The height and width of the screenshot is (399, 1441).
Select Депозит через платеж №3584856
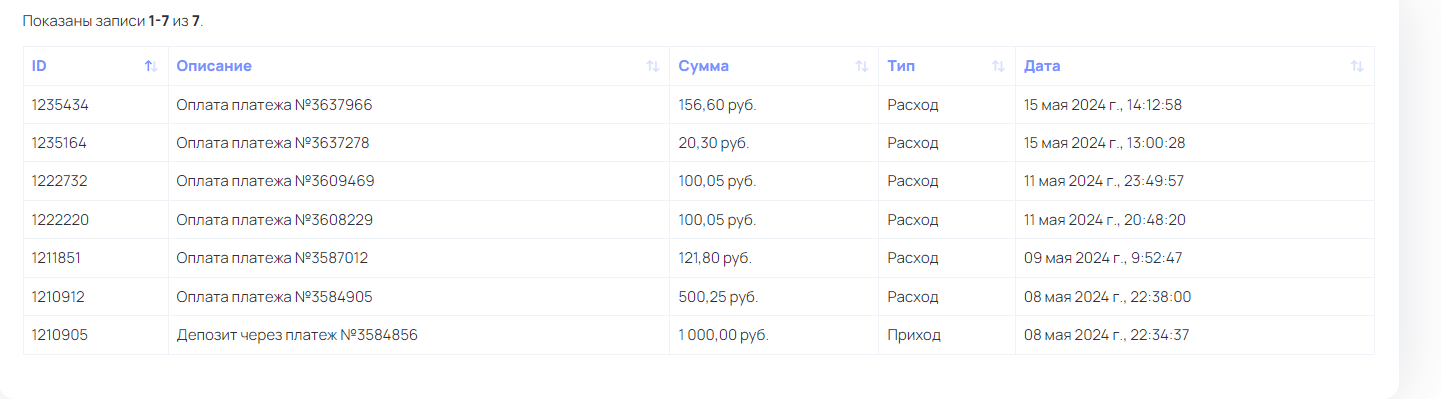(x=297, y=335)
